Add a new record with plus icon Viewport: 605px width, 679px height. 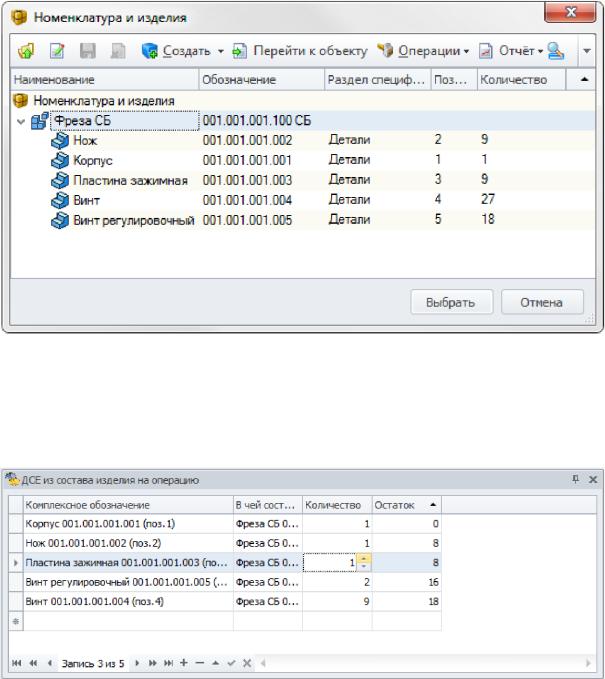pos(184,663)
